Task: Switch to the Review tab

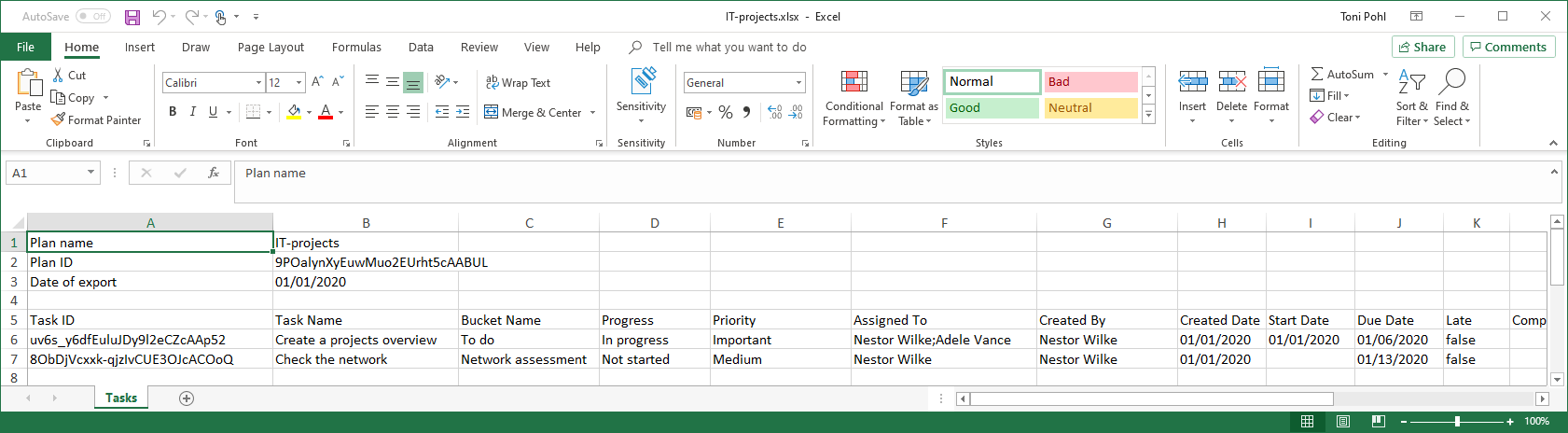Action: click(479, 48)
